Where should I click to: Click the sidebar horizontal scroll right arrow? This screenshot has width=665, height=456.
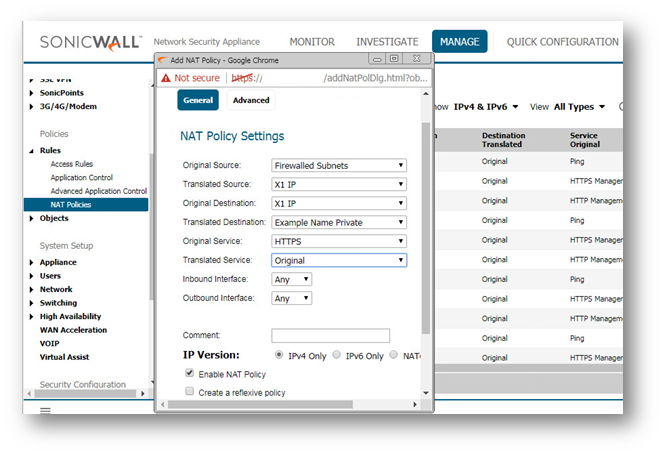click(x=142, y=394)
